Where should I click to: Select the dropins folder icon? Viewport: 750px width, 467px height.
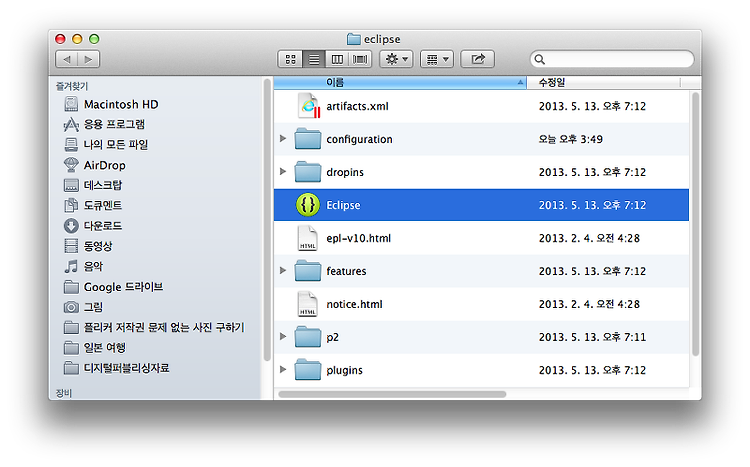pyautogui.click(x=308, y=172)
